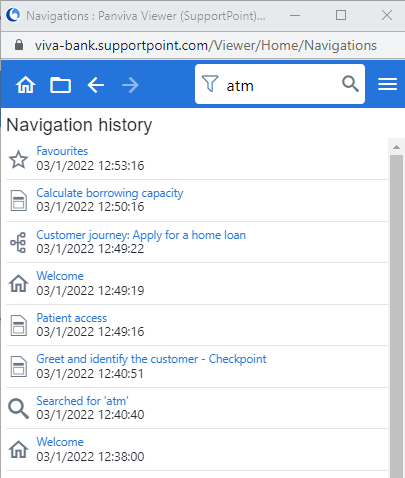Open the Welcome link dated 12:38:00
This screenshot has height=478, width=405.
pyautogui.click(x=60, y=442)
